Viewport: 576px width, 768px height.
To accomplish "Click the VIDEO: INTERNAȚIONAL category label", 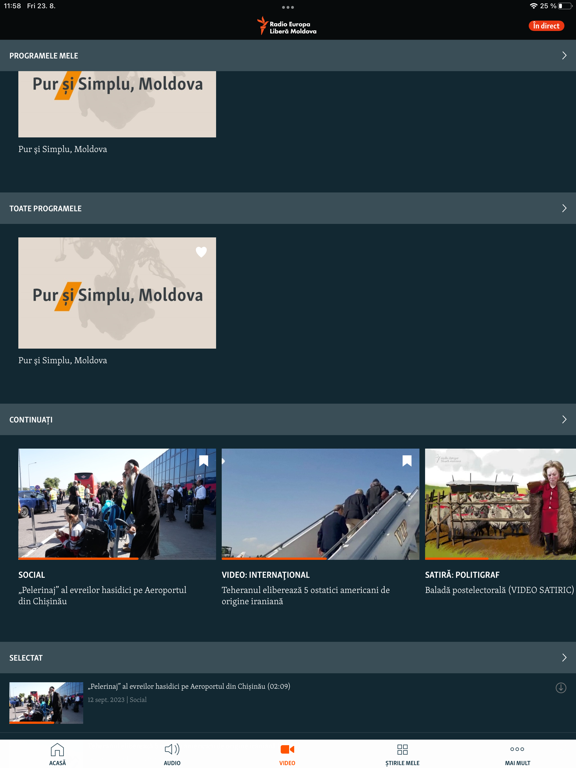I will pyautogui.click(x=265, y=575).
